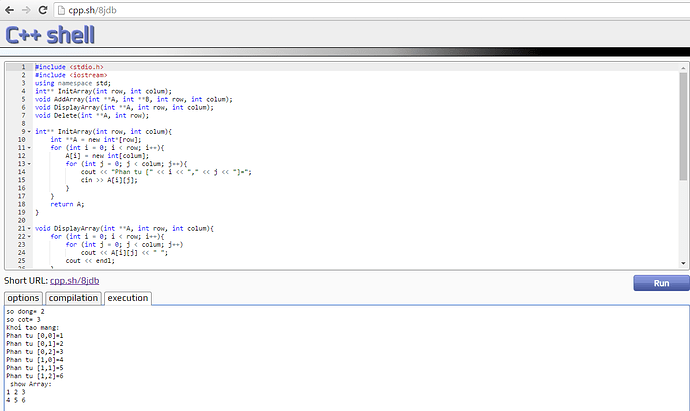This screenshot has width=690, height=411.
Task: Click the browser forward arrow
Action: (25, 8)
